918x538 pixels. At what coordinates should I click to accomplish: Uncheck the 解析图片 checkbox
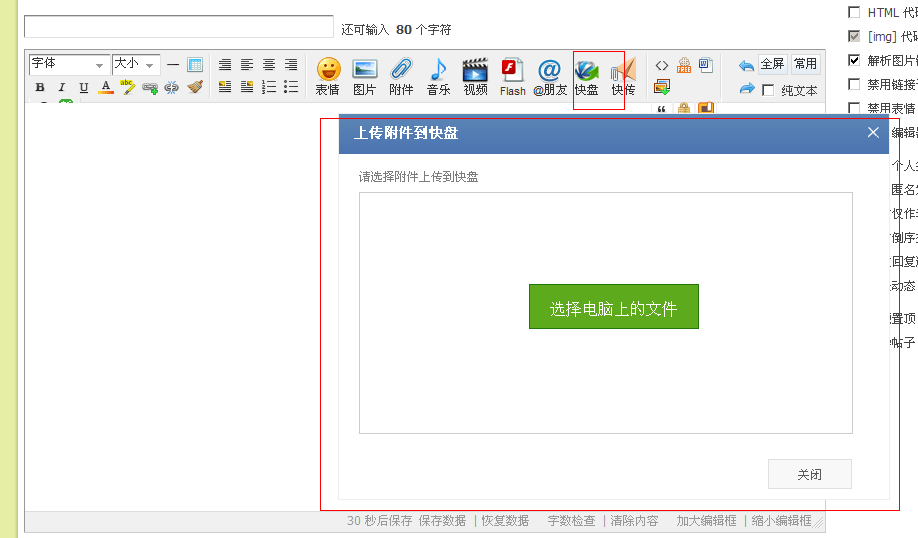[x=854, y=60]
